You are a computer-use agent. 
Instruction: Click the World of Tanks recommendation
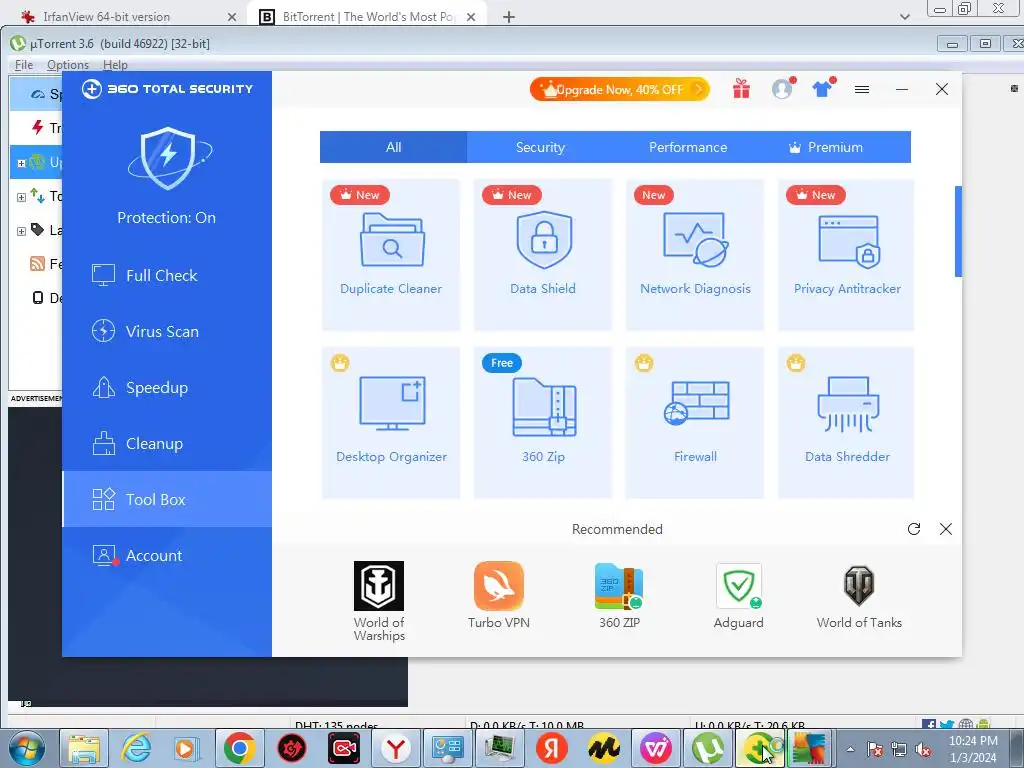point(859,595)
